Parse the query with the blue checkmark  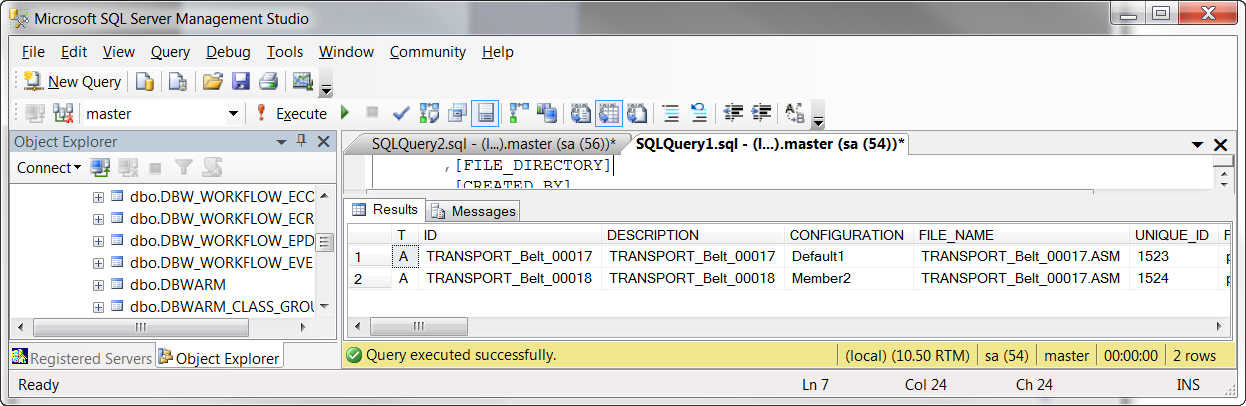pos(401,113)
